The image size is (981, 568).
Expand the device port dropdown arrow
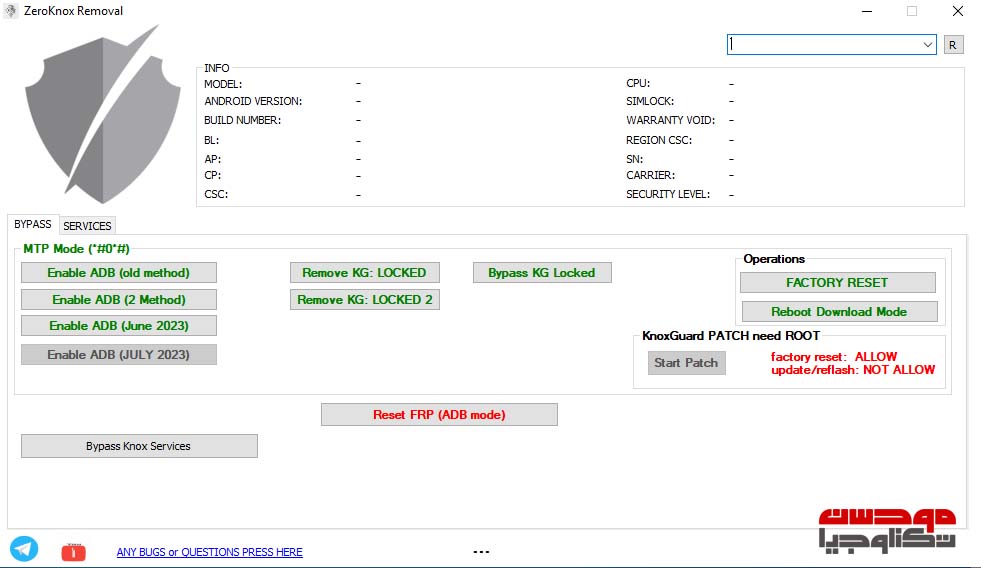point(927,44)
